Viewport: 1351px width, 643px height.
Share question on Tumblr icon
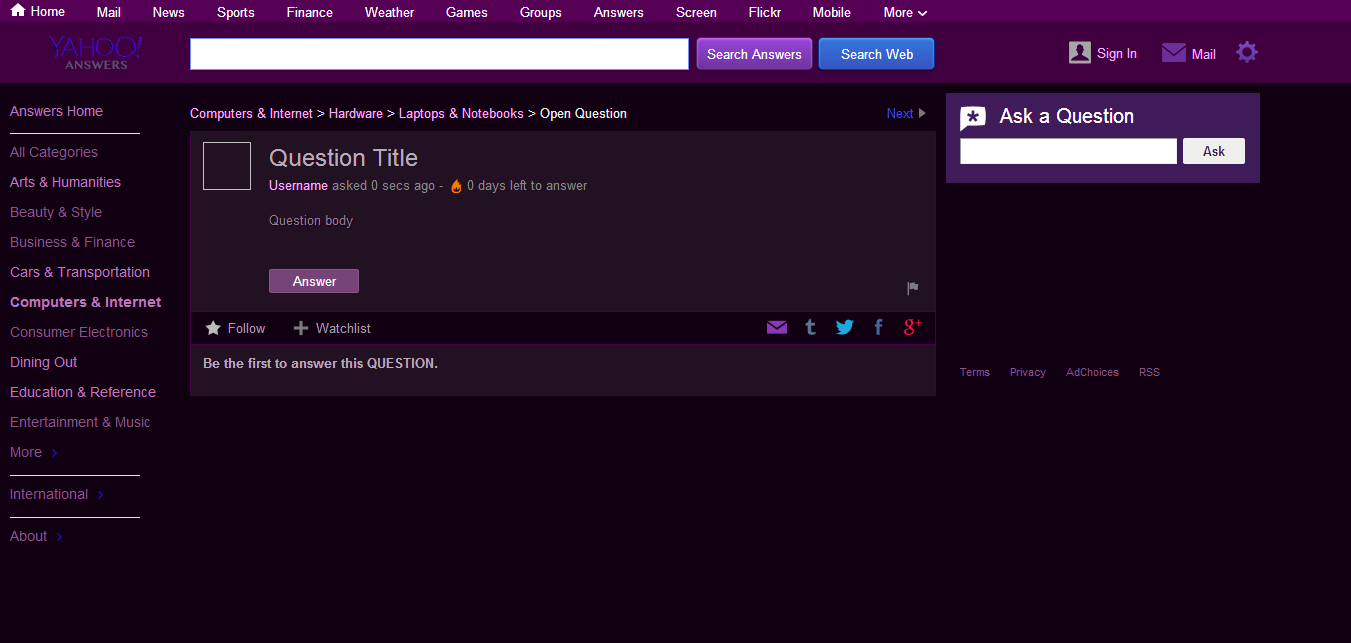[x=811, y=328]
